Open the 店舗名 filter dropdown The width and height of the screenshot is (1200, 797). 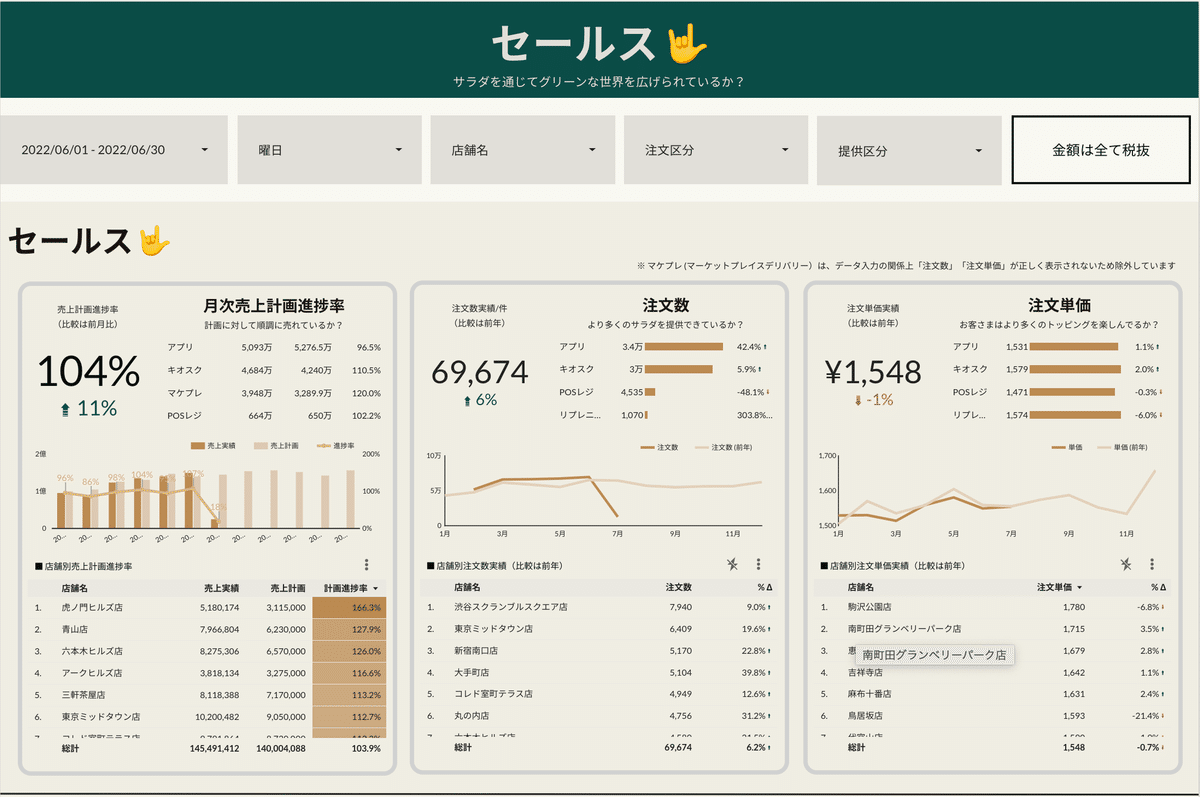point(523,150)
